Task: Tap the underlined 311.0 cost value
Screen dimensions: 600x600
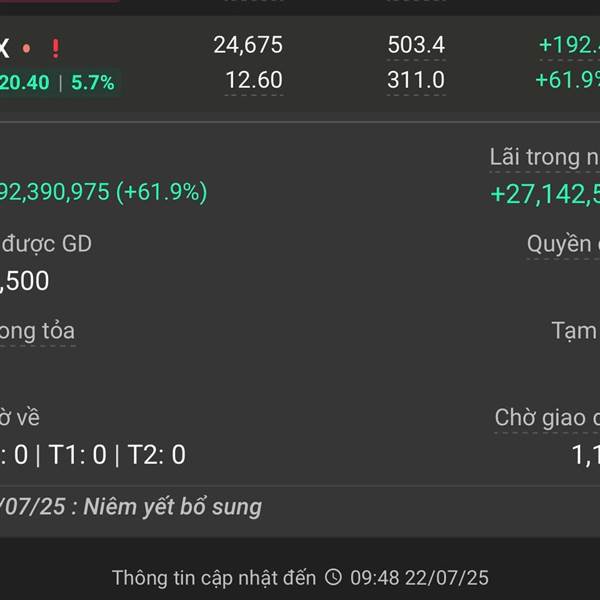Action: tap(416, 80)
